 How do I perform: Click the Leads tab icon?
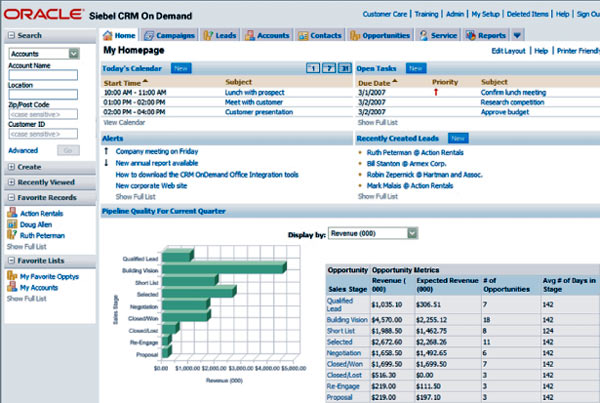(x=208, y=36)
